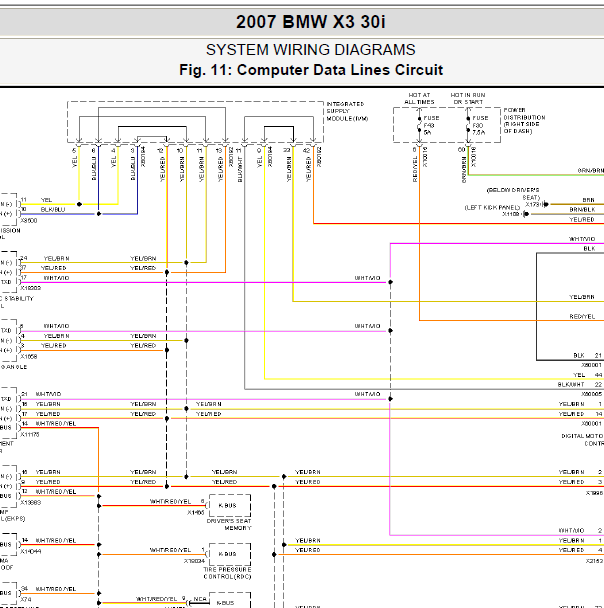Select the "HOT AT ALL TIMES" label

[419, 98]
